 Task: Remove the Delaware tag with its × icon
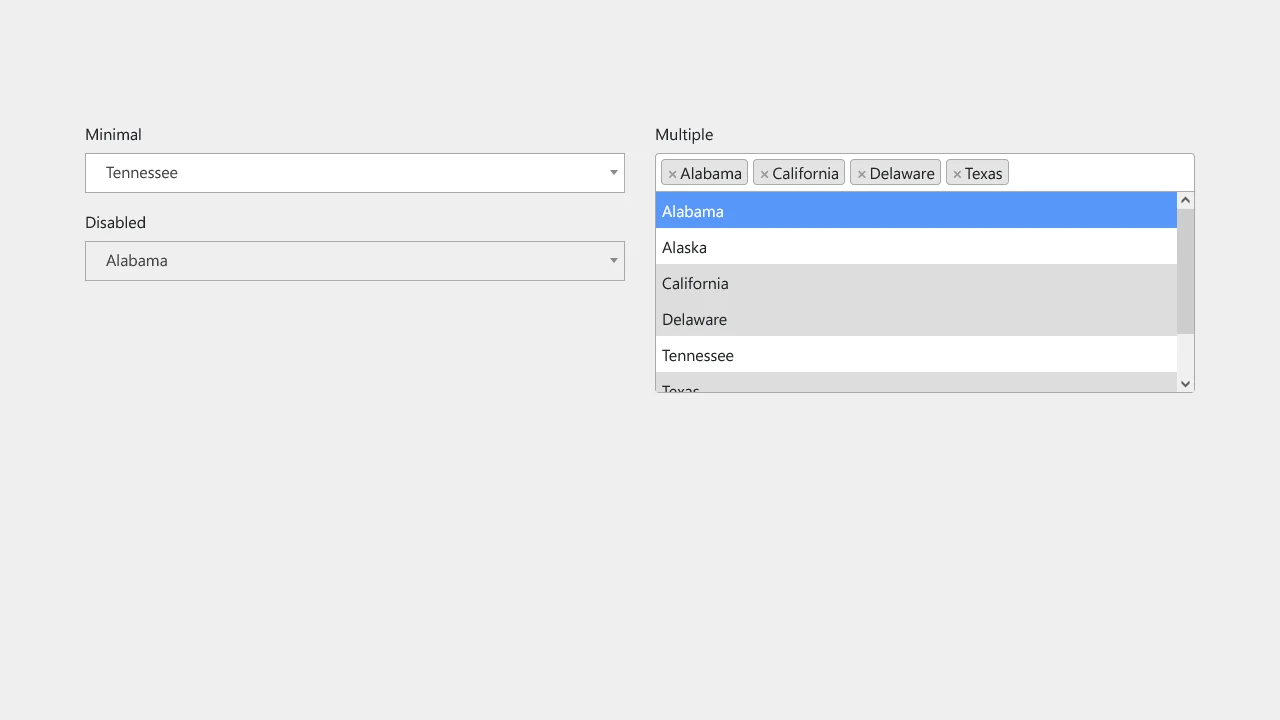[x=862, y=172]
